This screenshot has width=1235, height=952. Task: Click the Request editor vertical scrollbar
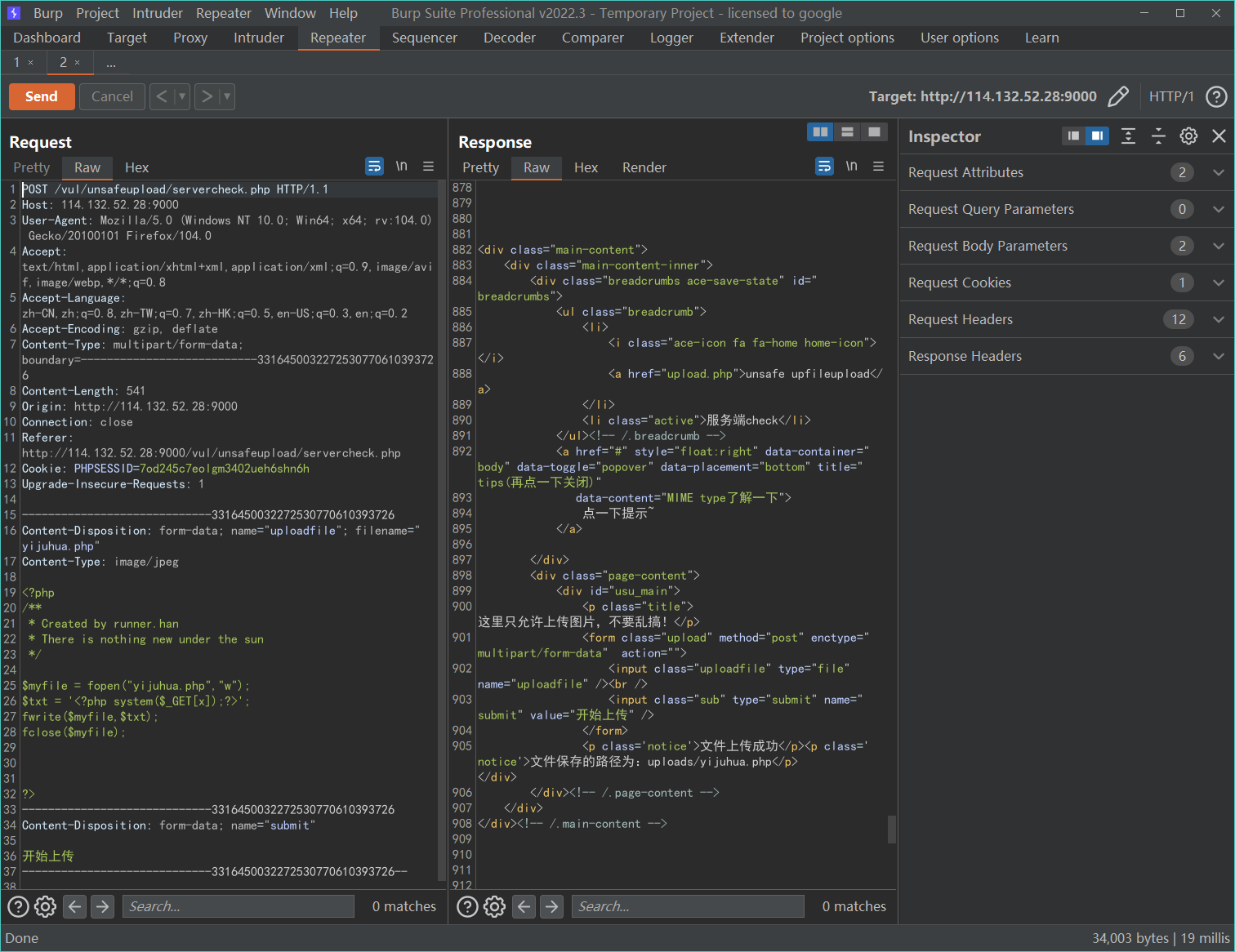442,531
